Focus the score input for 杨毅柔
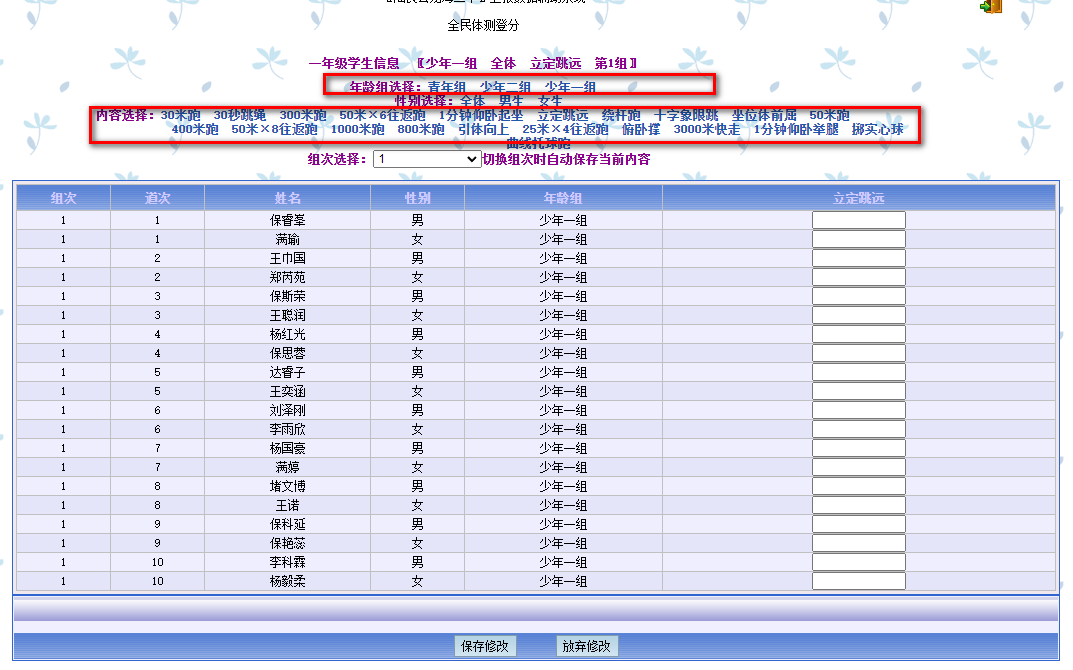Screen dimensions: 1073x670 tap(858, 581)
